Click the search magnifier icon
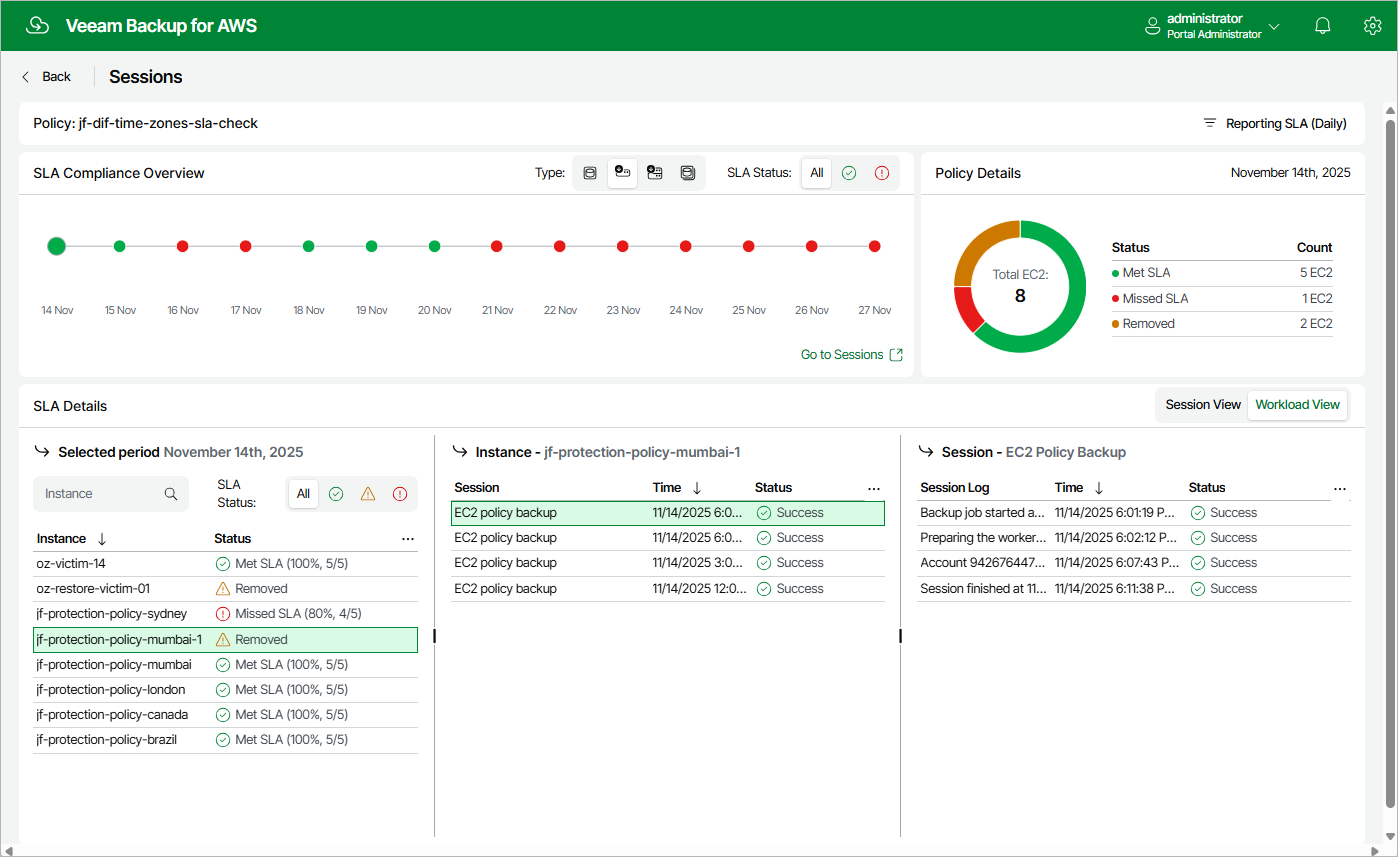1398x857 pixels. point(171,494)
